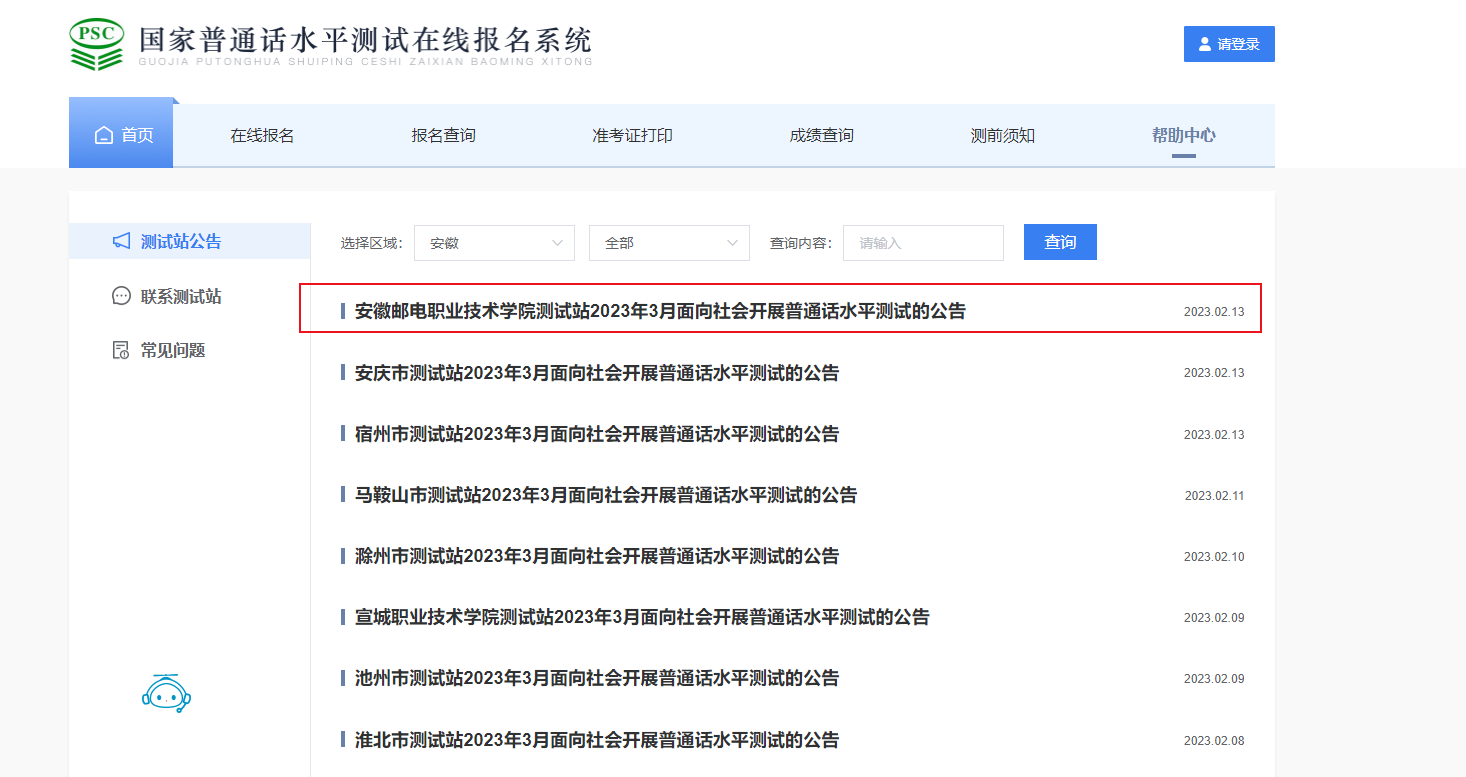1466x777 pixels.
Task: Expand the 安徽 region dropdown
Action: pyautogui.click(x=494, y=243)
